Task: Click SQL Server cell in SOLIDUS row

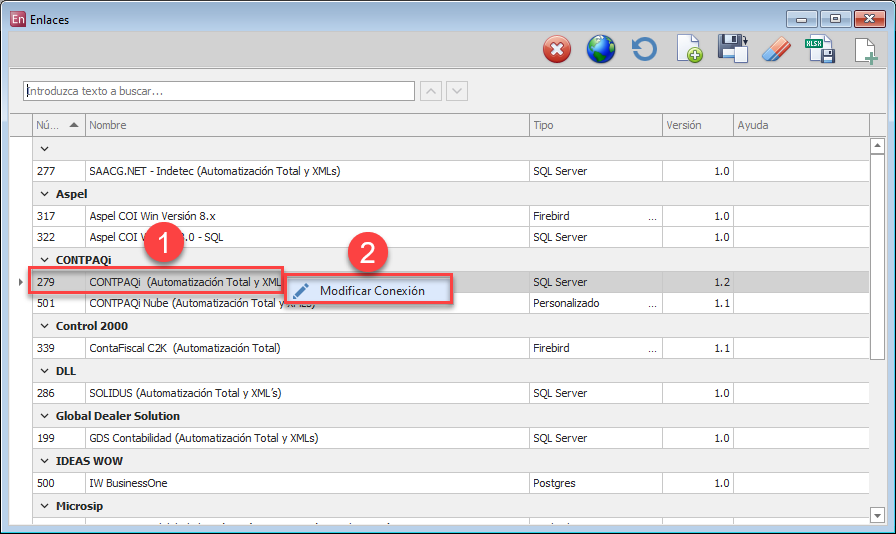Action: (x=596, y=393)
